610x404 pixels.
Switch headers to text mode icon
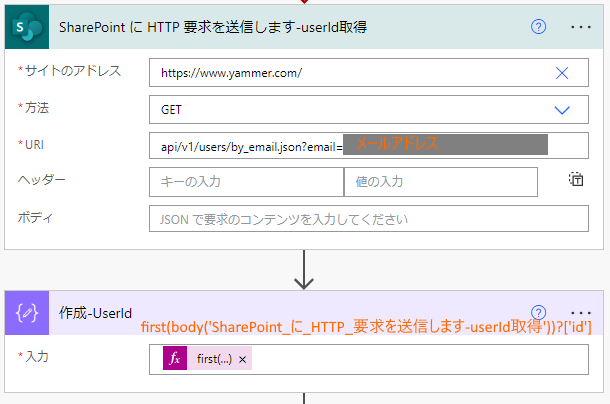click(576, 179)
